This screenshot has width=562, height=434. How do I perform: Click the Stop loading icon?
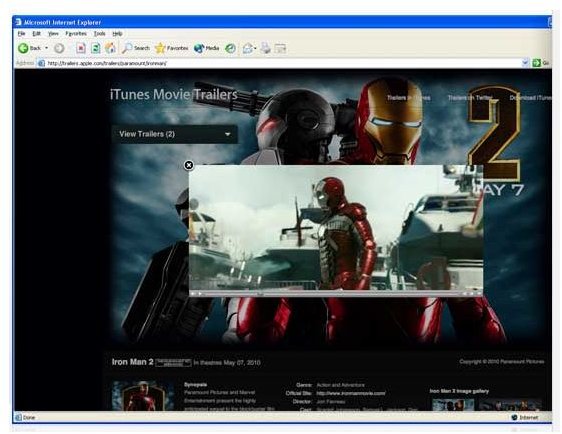click(81, 48)
